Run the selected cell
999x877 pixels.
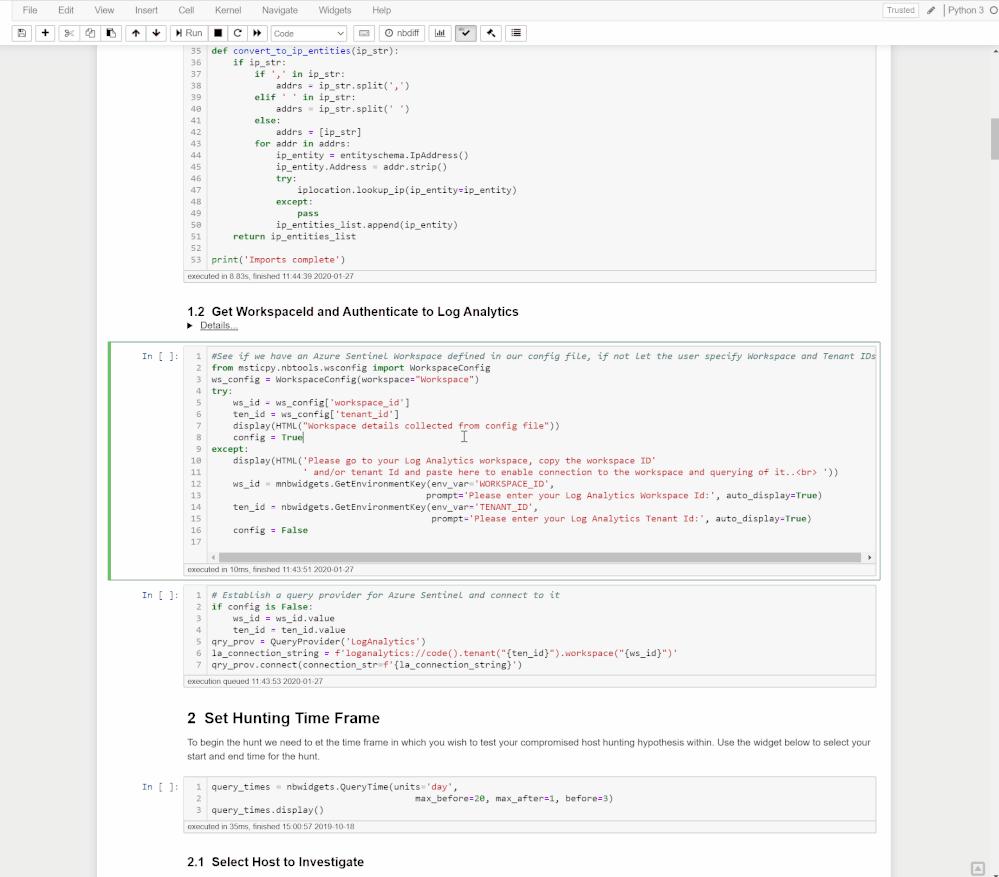click(x=189, y=33)
